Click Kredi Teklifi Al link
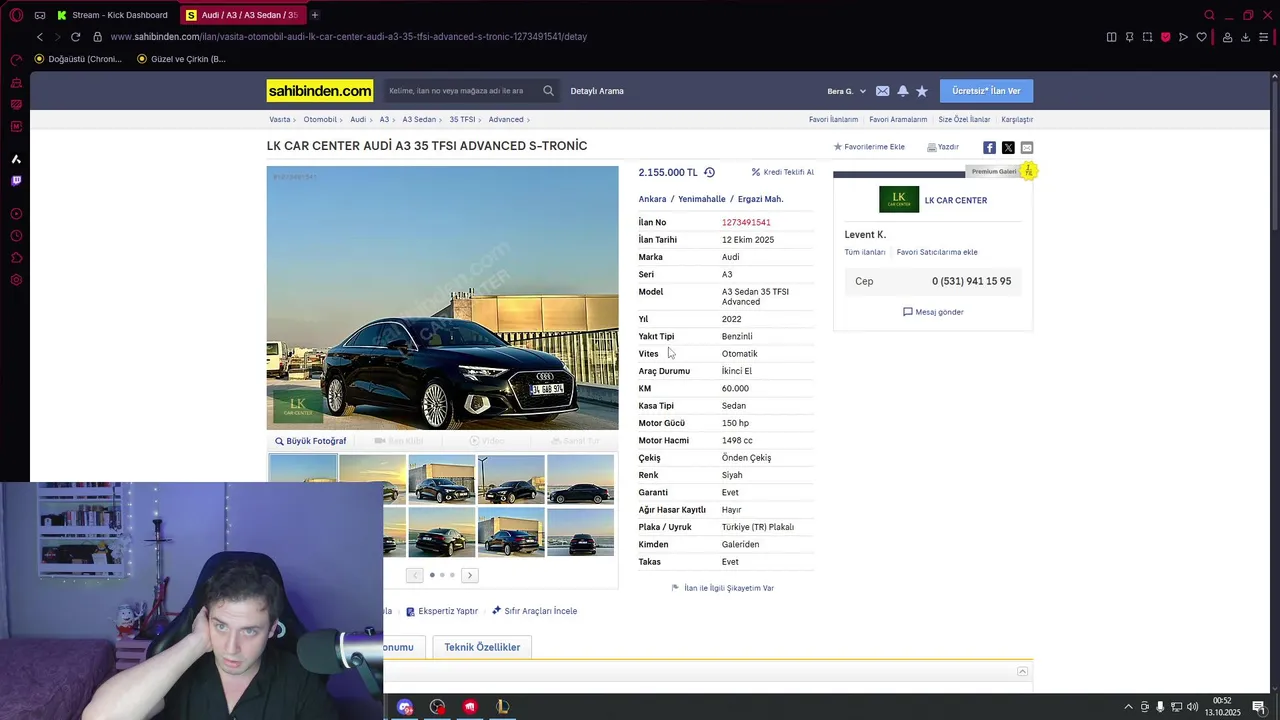Viewport: 1280px width, 720px height. click(783, 172)
